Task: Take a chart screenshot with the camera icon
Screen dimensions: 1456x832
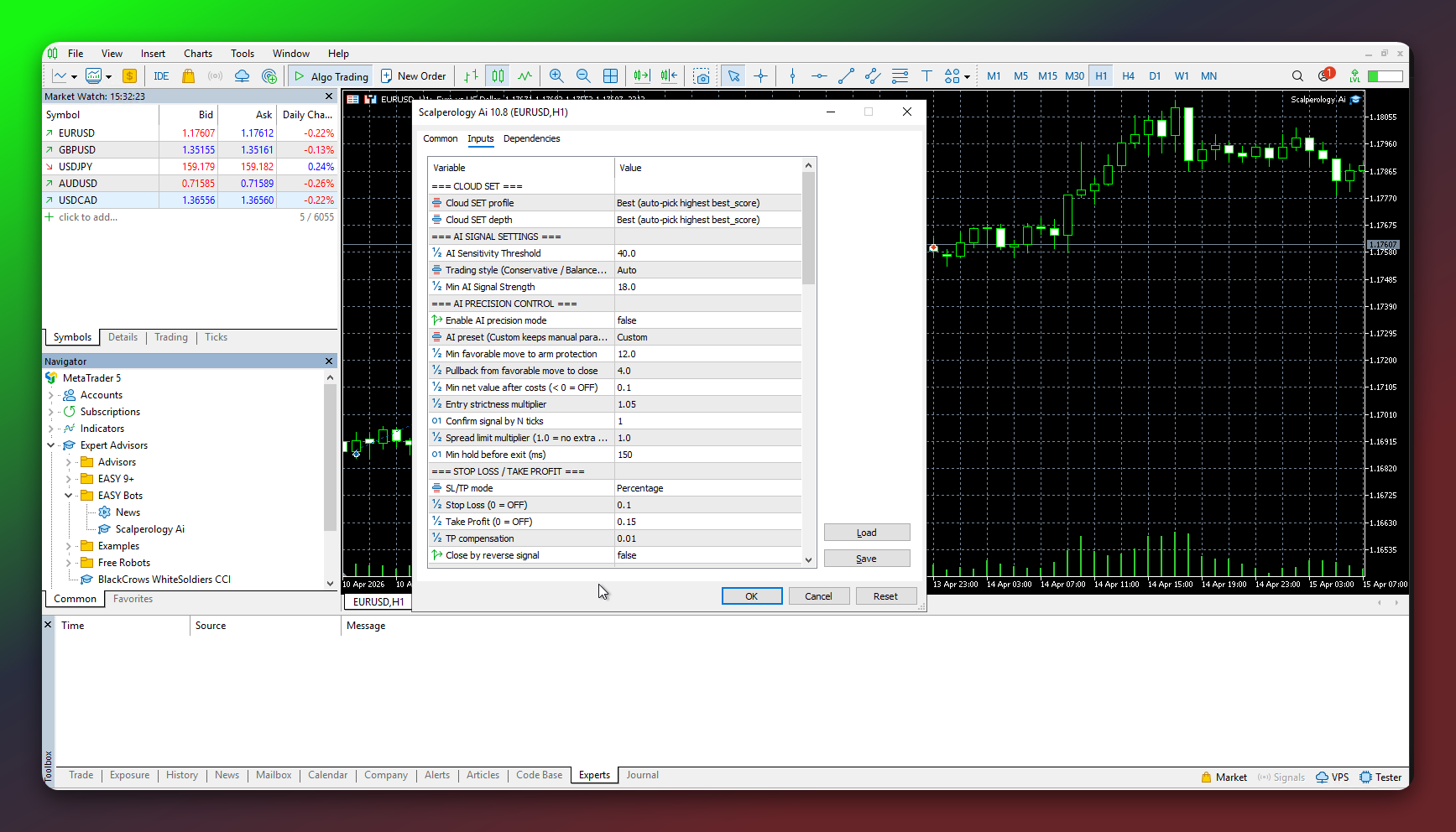Action: pos(702,75)
